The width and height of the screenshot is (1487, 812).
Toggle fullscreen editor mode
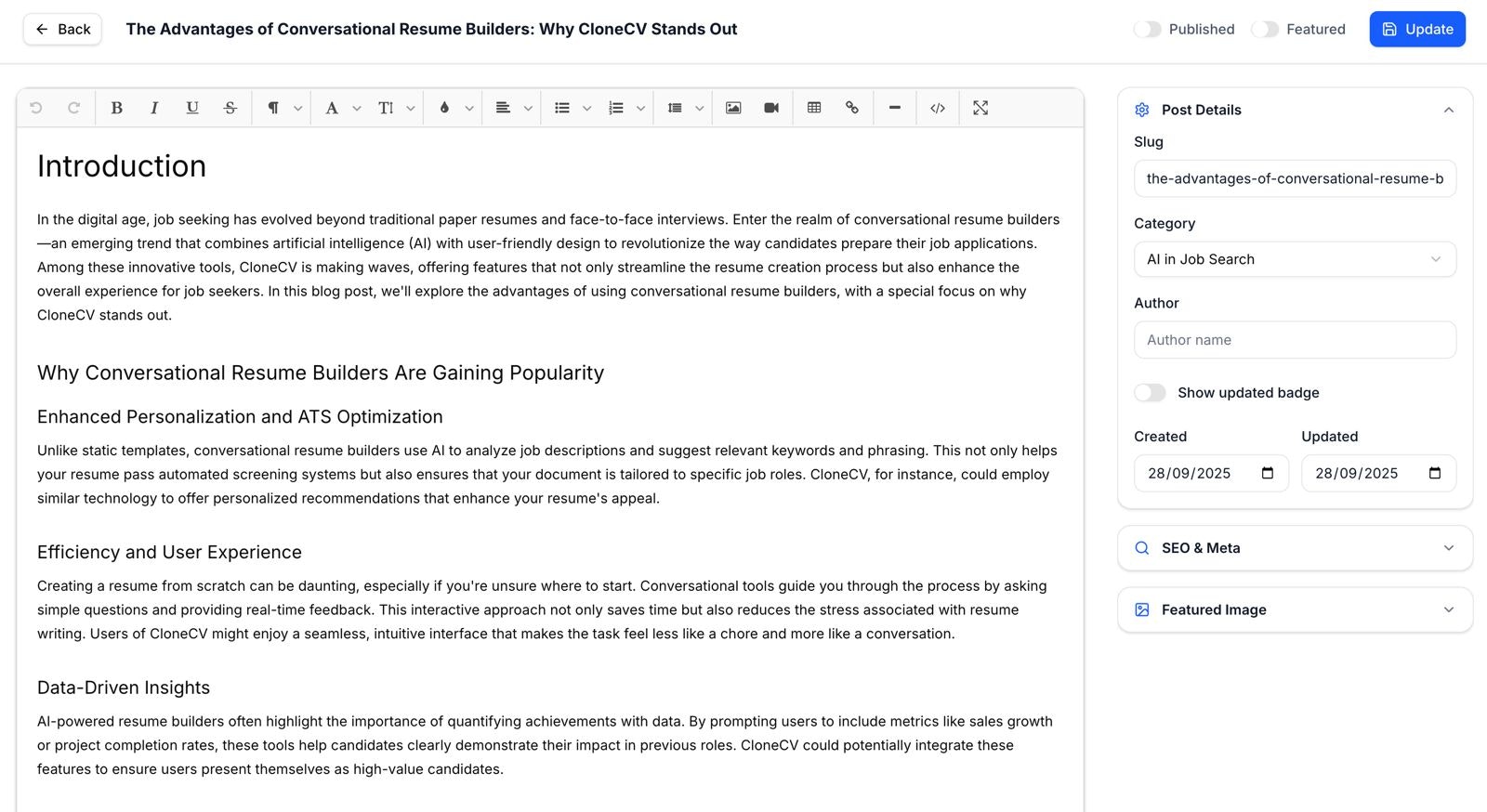[x=980, y=108]
